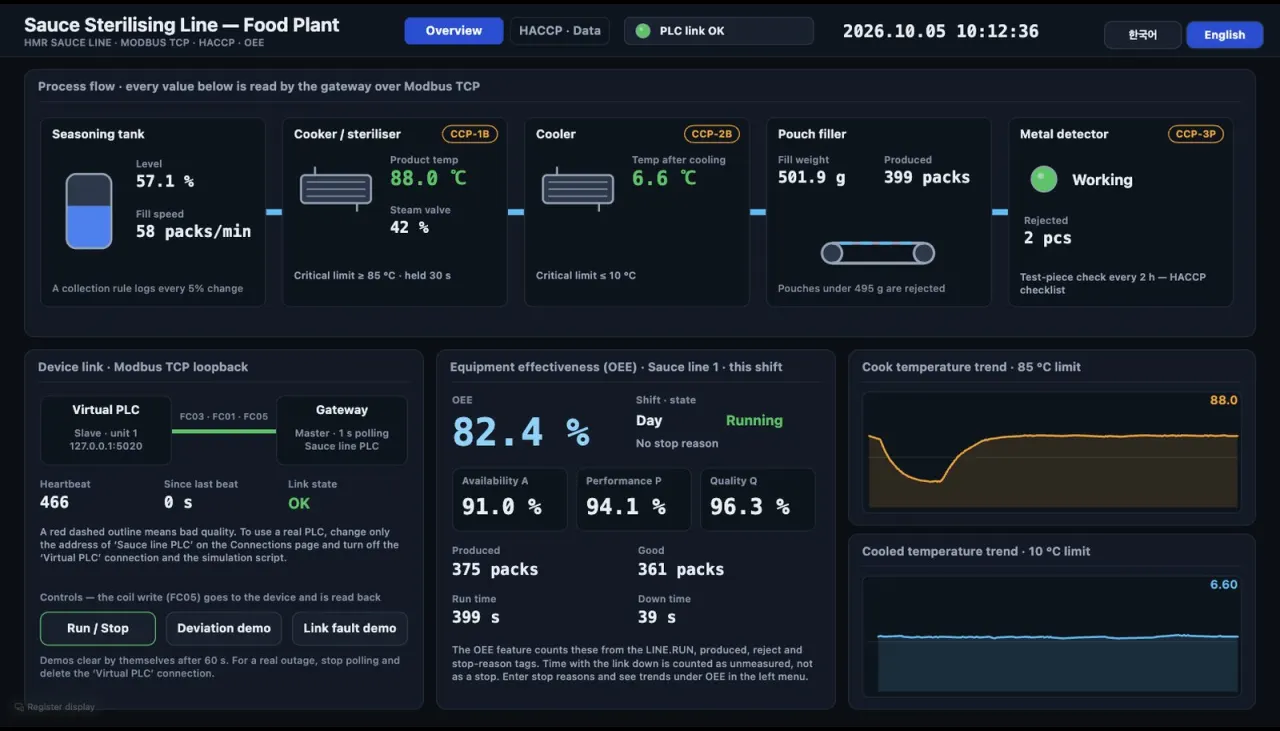
Task: Click the Register display icon
Action: coord(19,707)
